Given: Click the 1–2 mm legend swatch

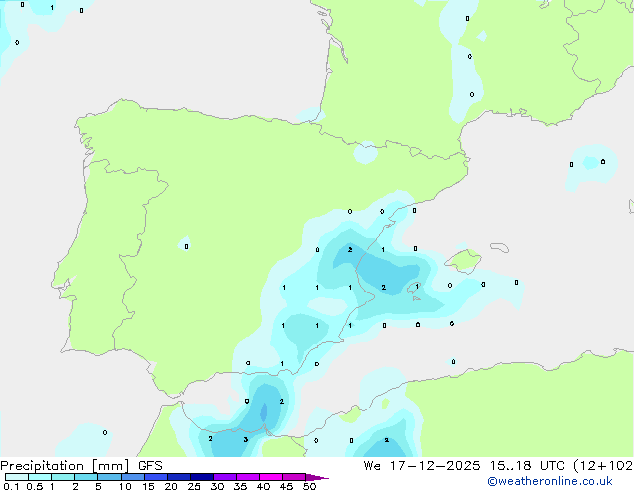Looking at the screenshot, I should [63, 477].
